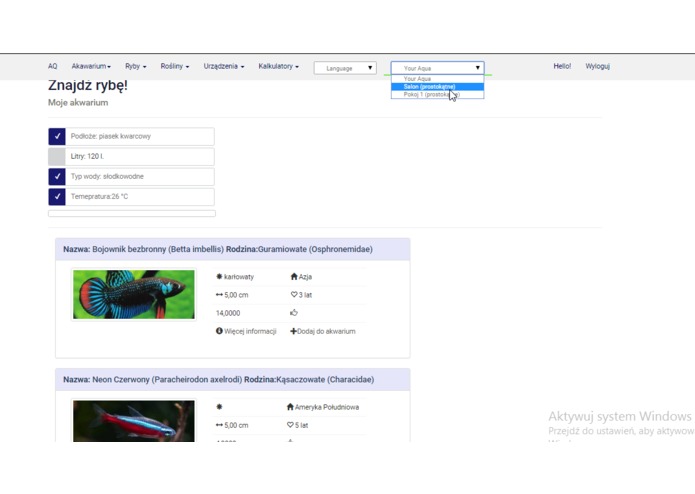Open the Kalkulatory menu
Viewport: 695px width, 494px height.
click(x=279, y=66)
